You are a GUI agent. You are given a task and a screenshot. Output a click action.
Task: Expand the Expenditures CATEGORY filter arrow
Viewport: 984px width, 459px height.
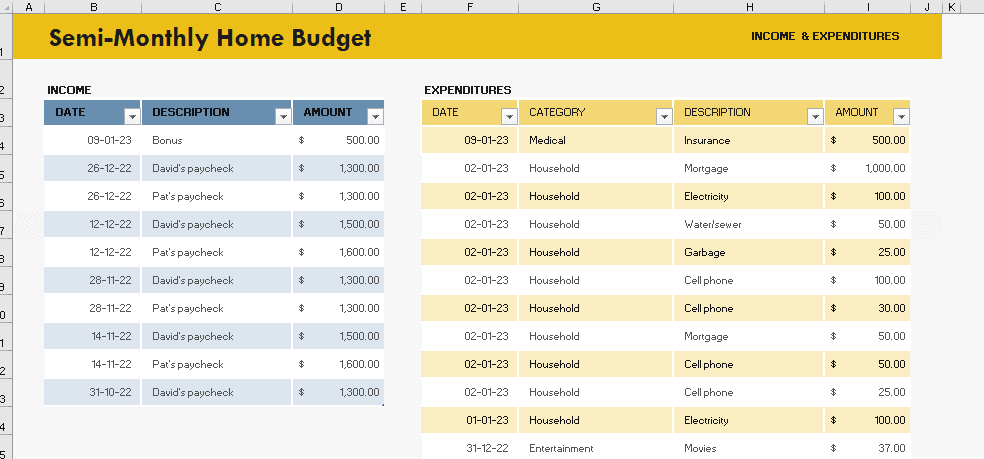tap(663, 116)
